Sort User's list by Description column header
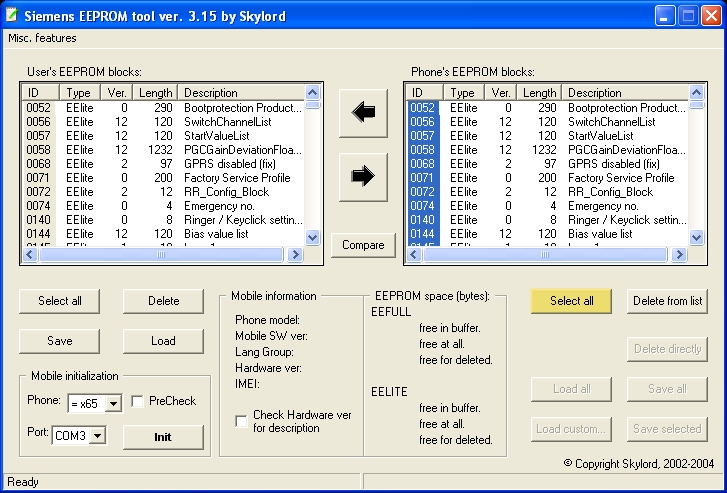This screenshot has width=727, height=493. coord(242,93)
